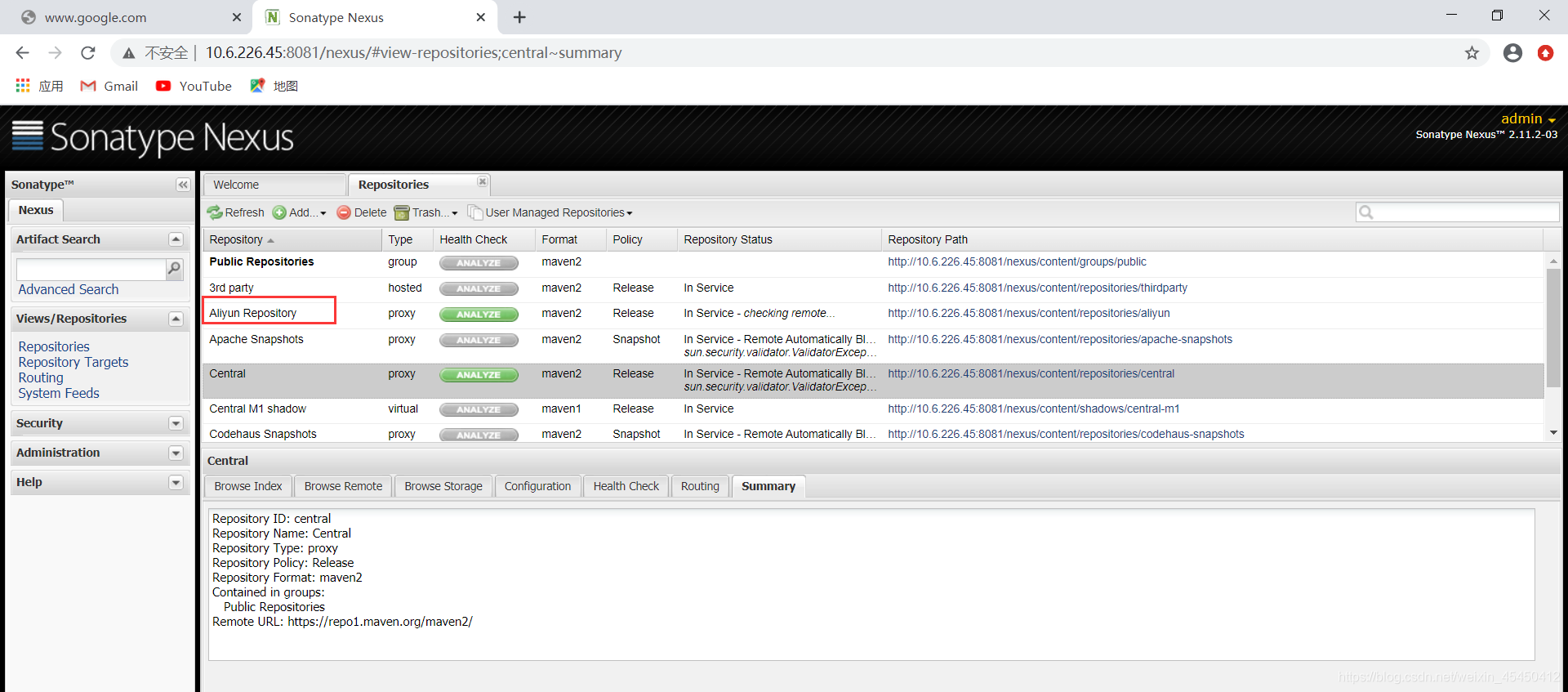Image resolution: width=1568 pixels, height=692 pixels.
Task: Collapse the Artifact Search panel
Action: (176, 239)
